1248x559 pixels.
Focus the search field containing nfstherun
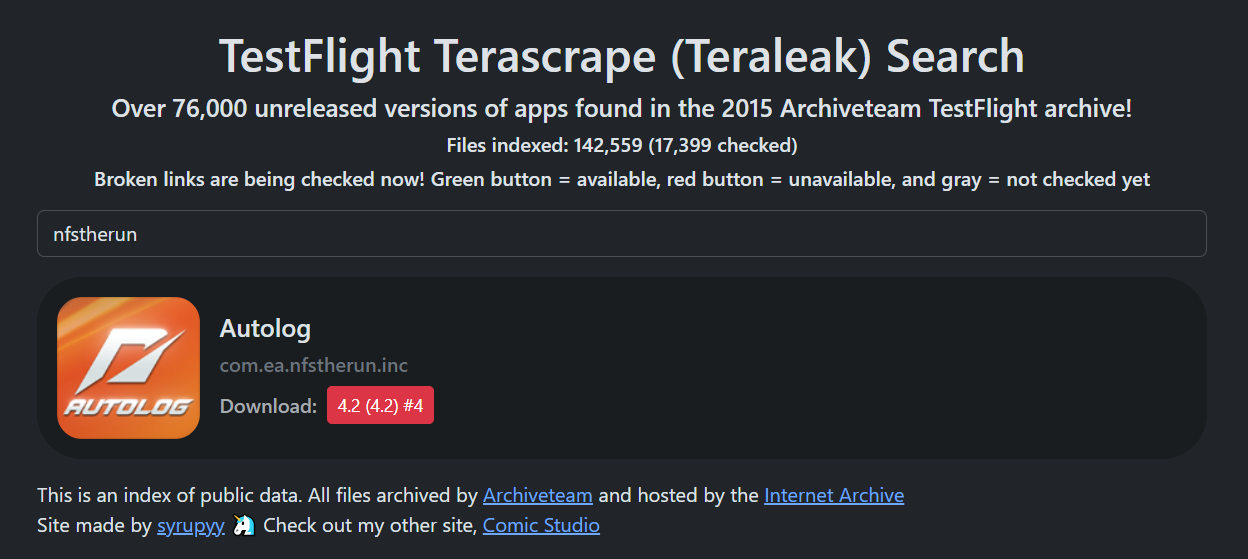click(621, 234)
